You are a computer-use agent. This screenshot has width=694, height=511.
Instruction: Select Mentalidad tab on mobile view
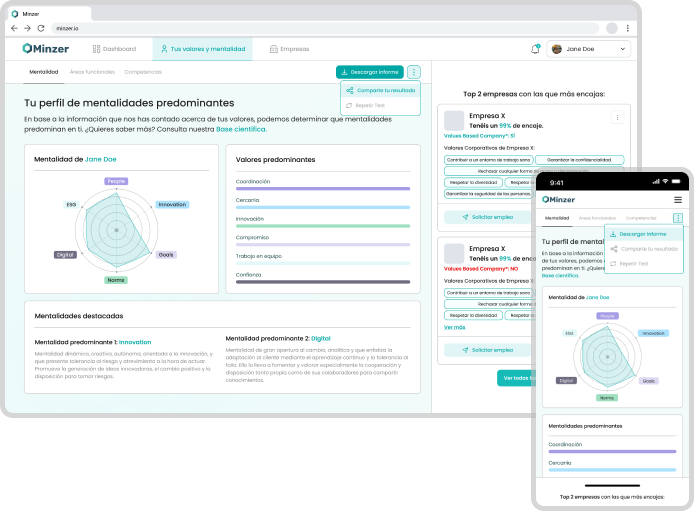[557, 218]
